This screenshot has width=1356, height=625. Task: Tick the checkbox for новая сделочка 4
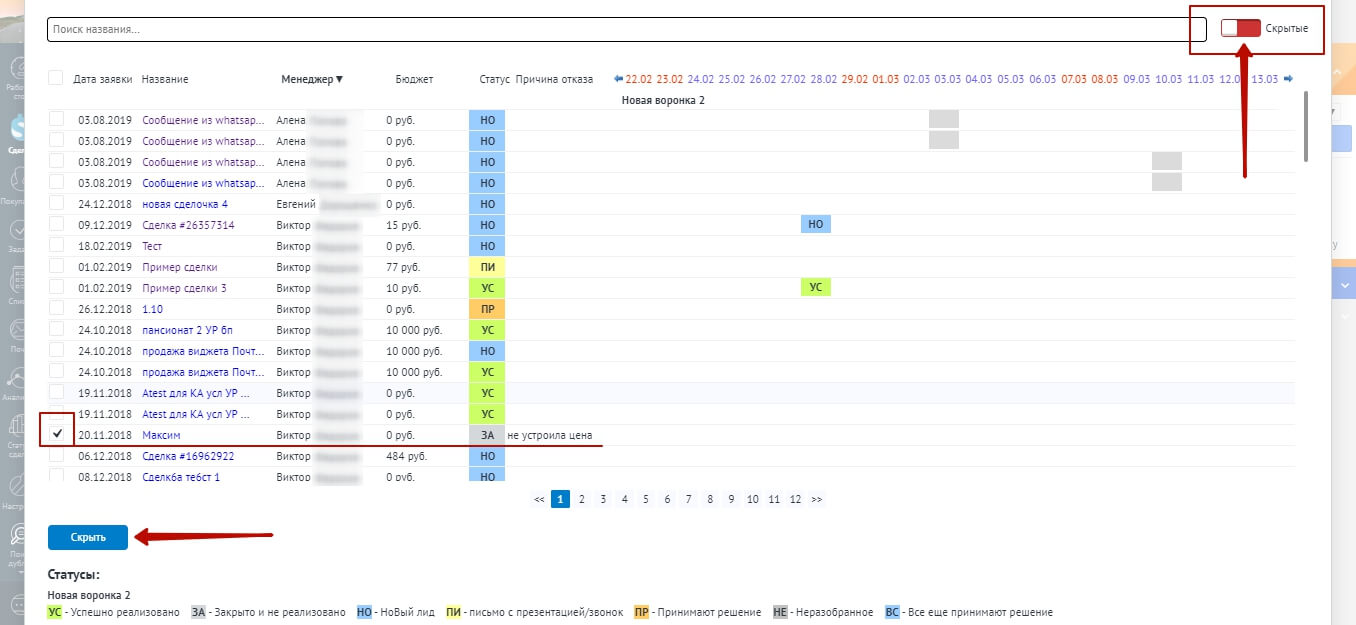click(57, 204)
